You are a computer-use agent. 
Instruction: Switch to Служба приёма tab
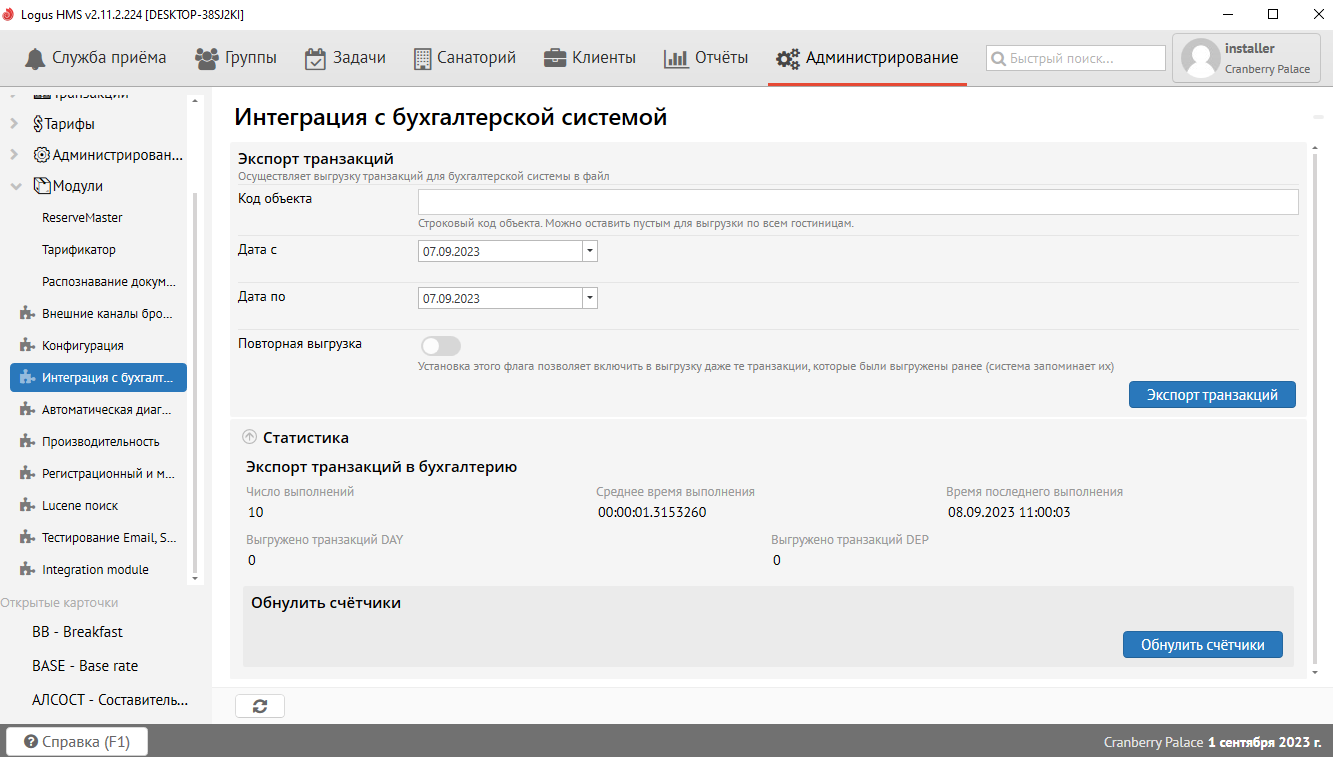pos(95,58)
